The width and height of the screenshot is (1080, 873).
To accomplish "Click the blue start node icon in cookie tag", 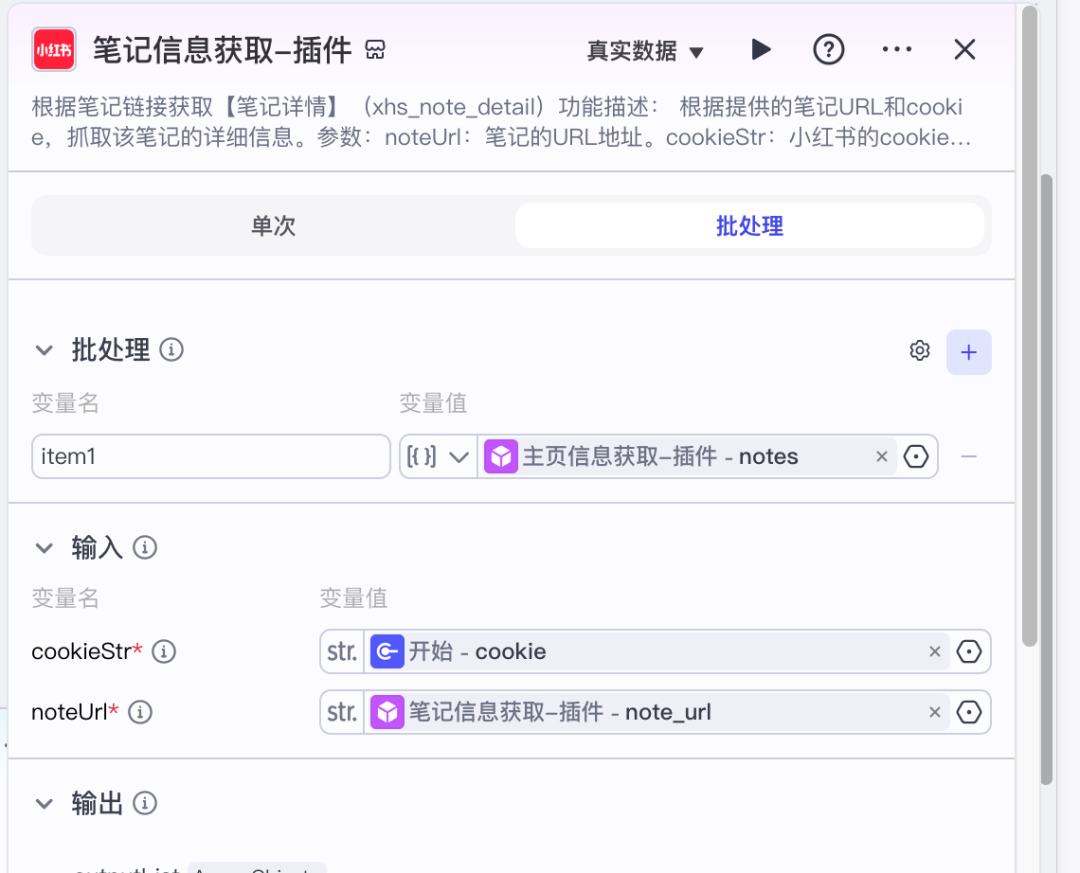I will pos(387,651).
